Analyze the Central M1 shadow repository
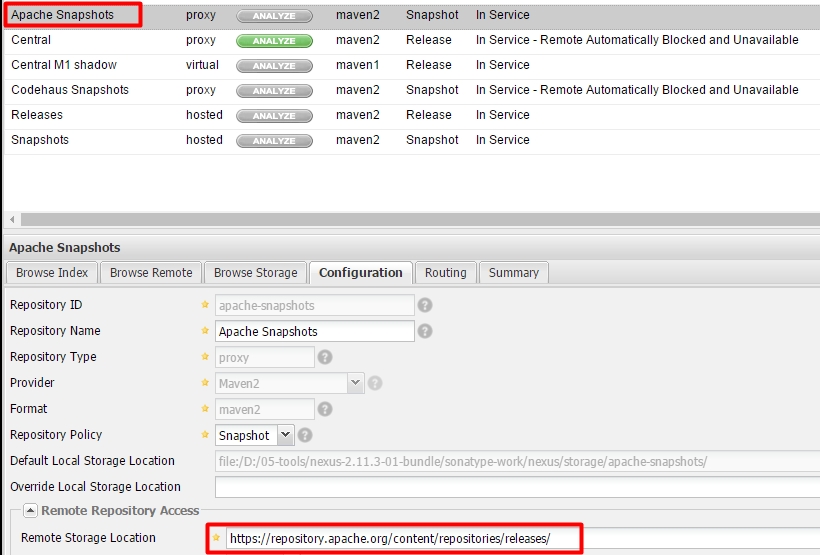 point(275,66)
